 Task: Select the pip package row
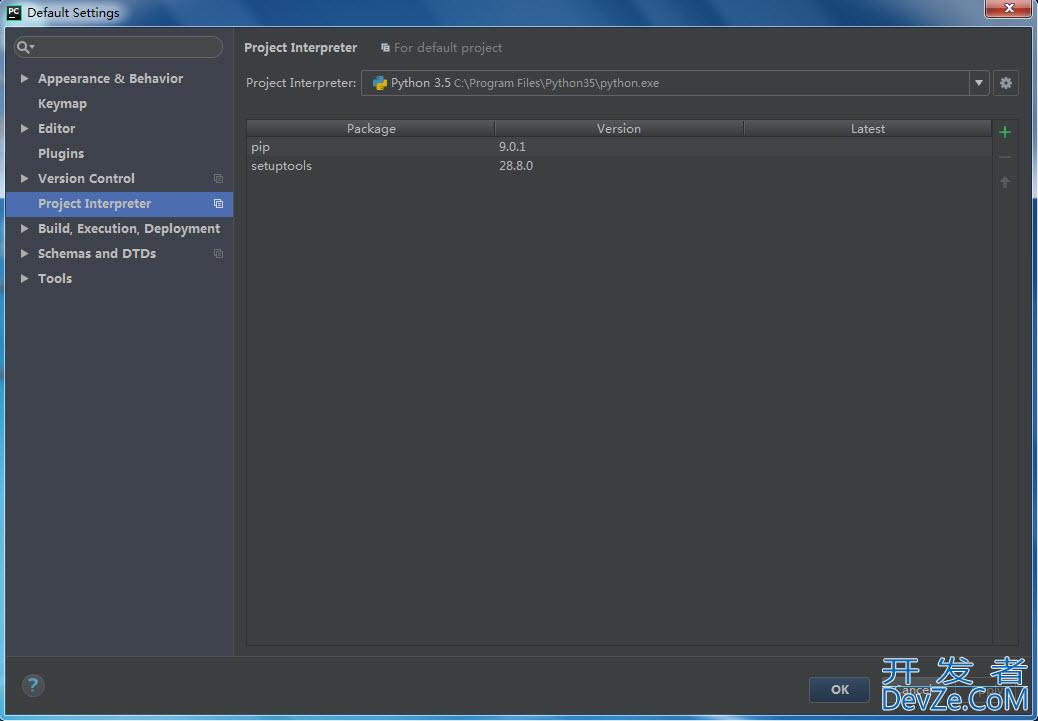(619, 147)
